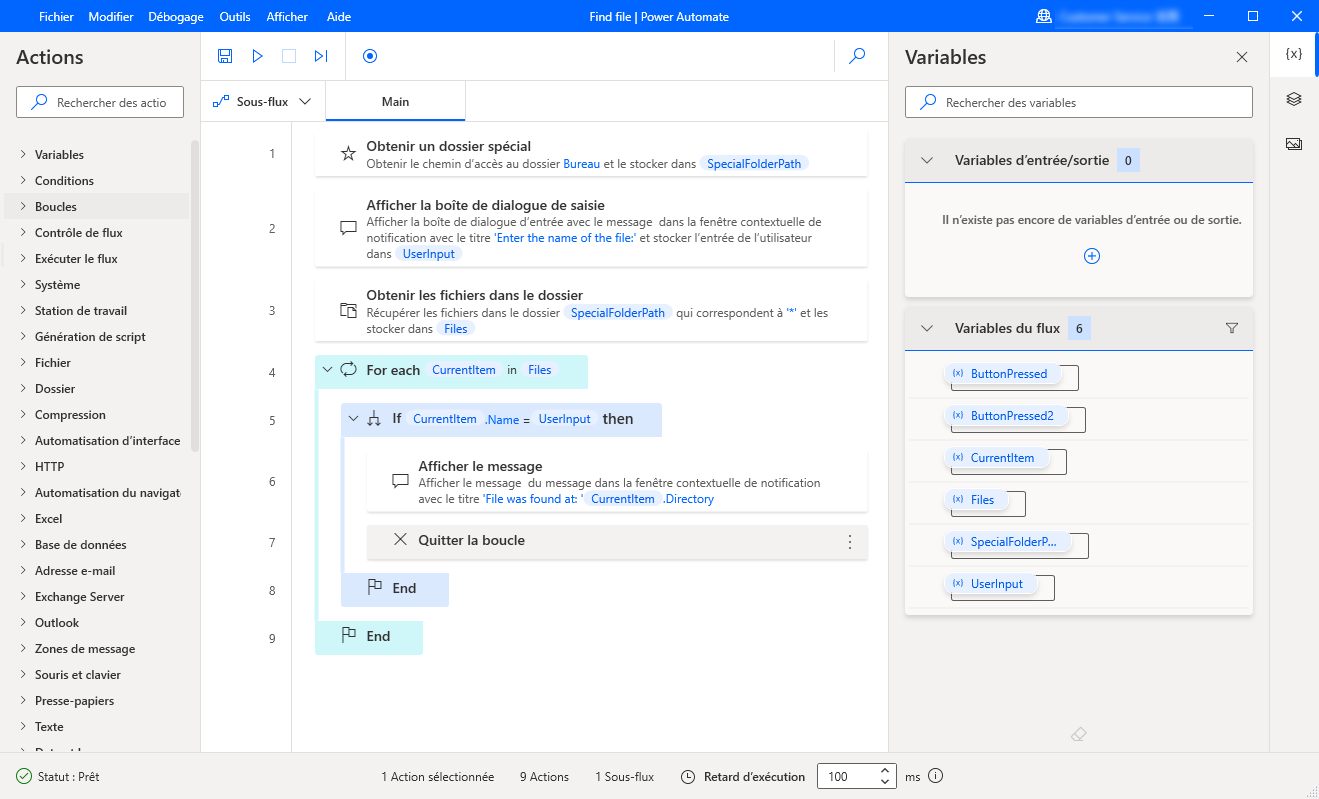Expand the Excel actions group
Screen dimensions: 1319x799
(x=23, y=519)
